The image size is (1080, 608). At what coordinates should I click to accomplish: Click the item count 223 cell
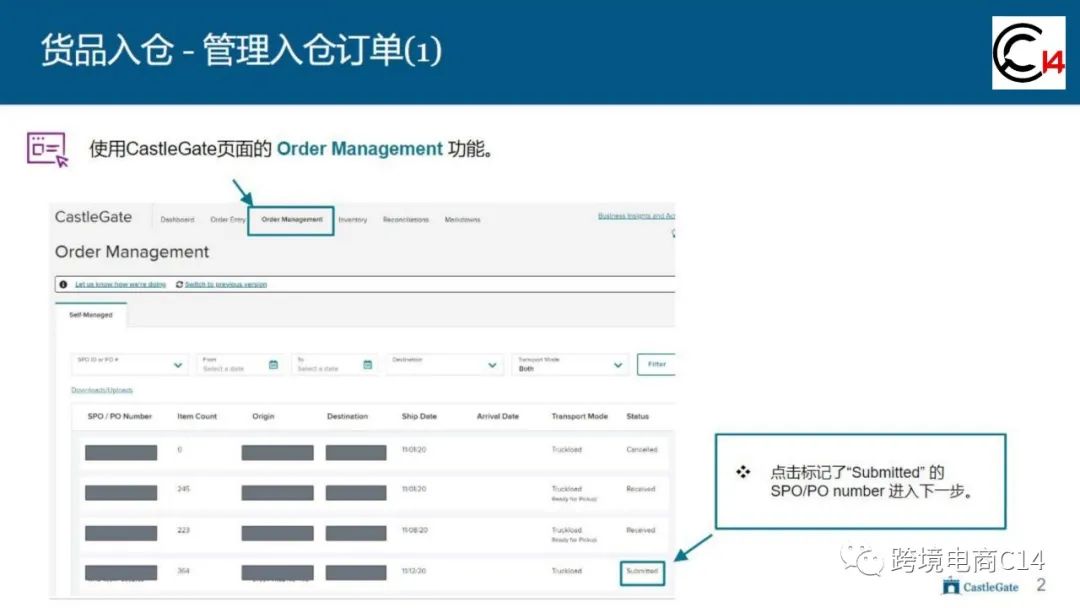[183, 530]
